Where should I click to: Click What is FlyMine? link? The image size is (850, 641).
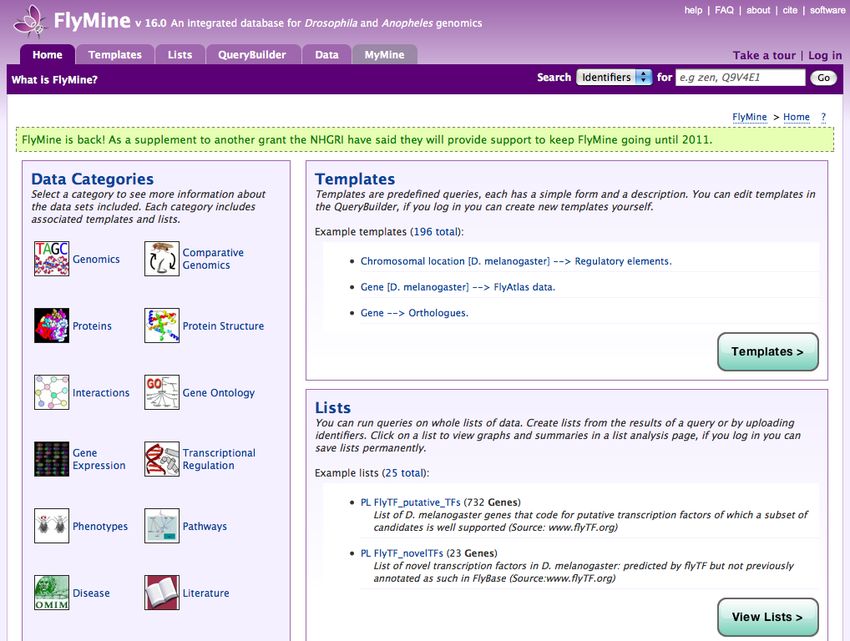pyautogui.click(x=54, y=80)
